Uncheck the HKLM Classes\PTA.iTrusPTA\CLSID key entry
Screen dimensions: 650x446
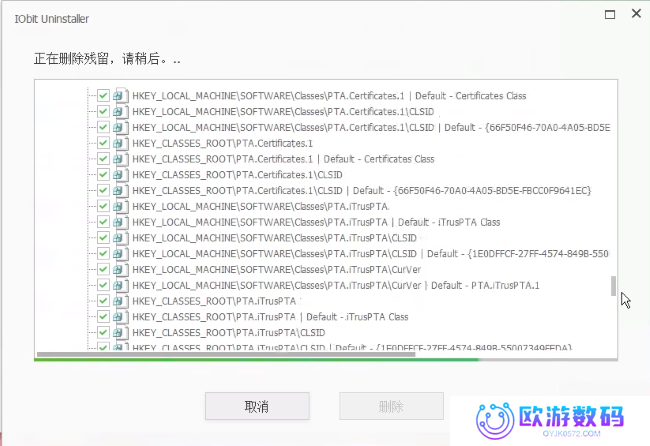tap(103, 238)
